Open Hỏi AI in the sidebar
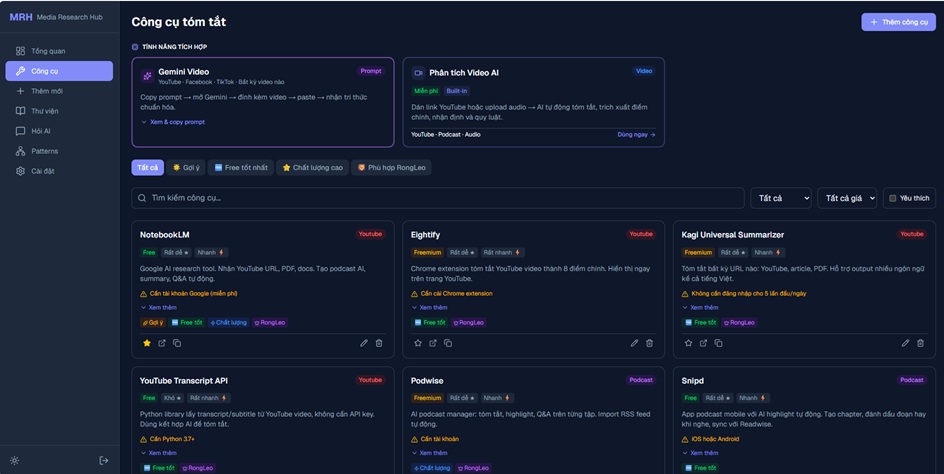This screenshot has width=944, height=474. [x=59, y=131]
